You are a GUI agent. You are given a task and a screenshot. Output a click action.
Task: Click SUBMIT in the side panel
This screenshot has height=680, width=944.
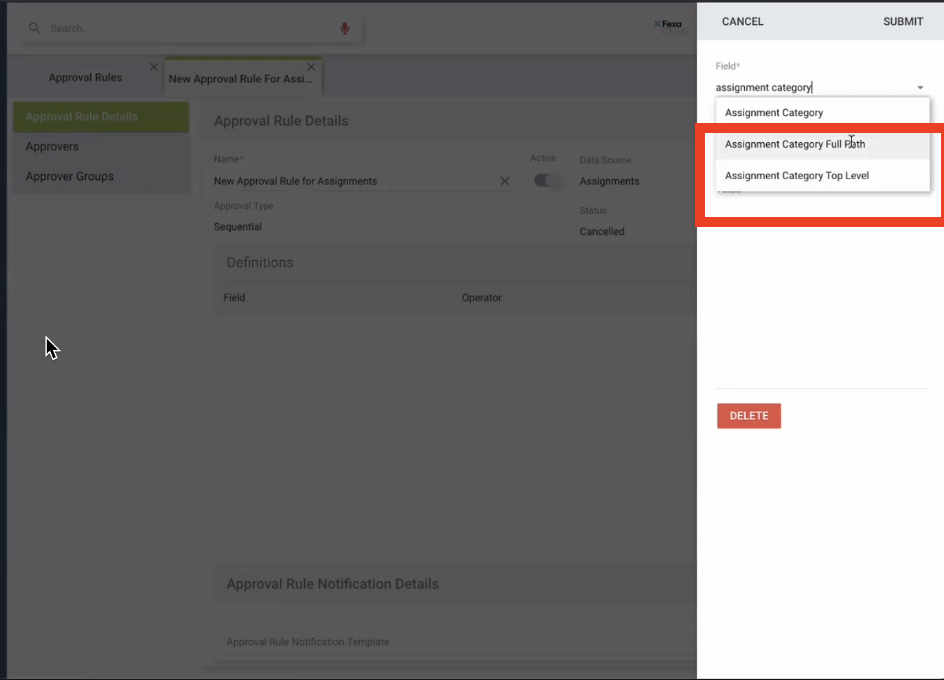[x=902, y=22]
